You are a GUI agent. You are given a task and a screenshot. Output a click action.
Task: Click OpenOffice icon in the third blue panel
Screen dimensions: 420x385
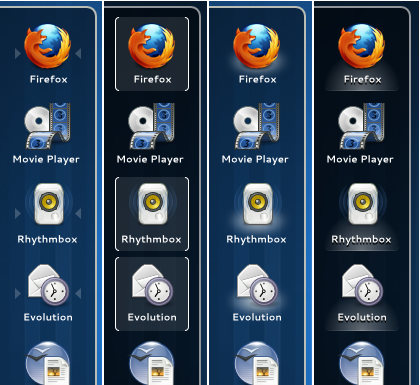tap(257, 363)
